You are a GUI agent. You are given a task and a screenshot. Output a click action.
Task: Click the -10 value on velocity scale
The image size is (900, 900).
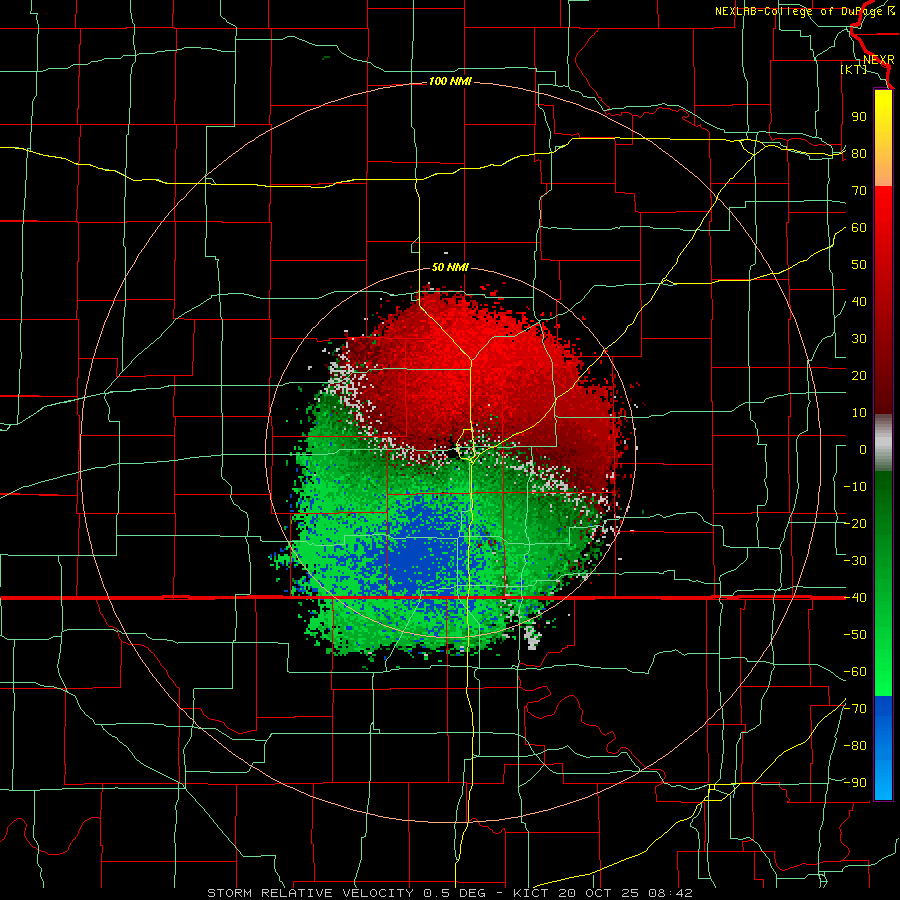tap(855, 487)
